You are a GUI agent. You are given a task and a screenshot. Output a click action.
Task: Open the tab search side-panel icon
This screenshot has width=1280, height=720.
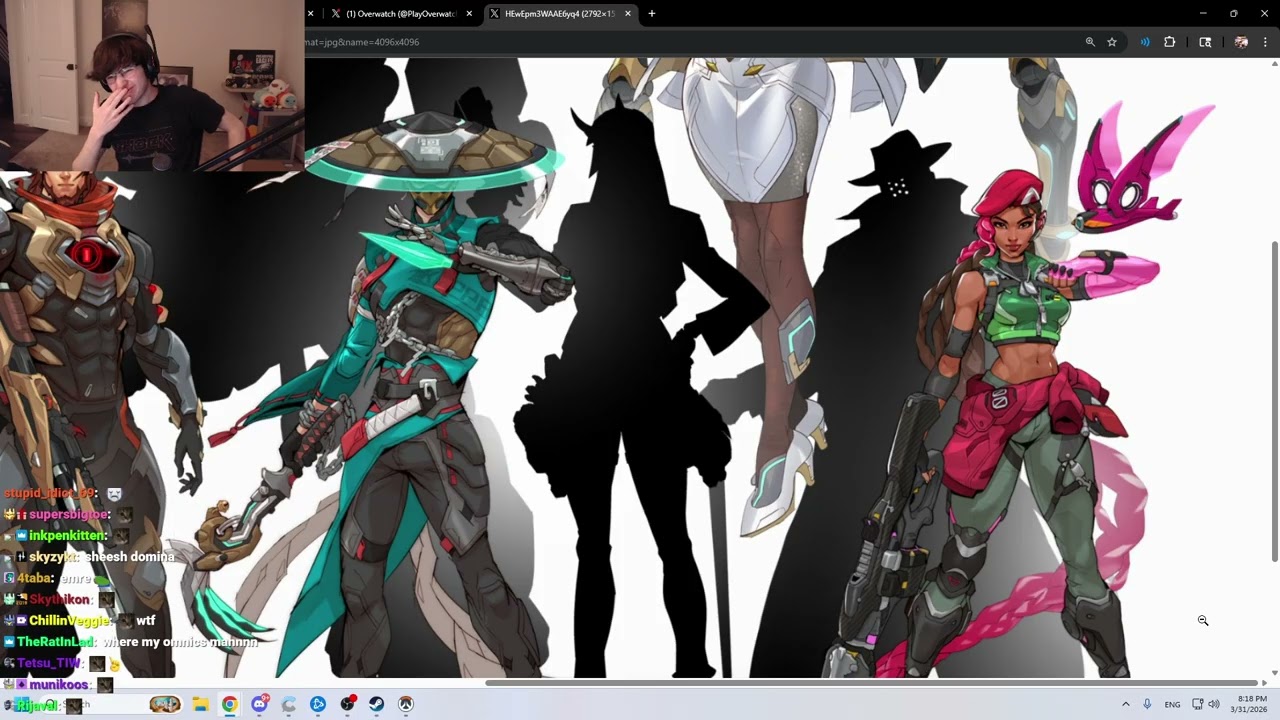1205,42
